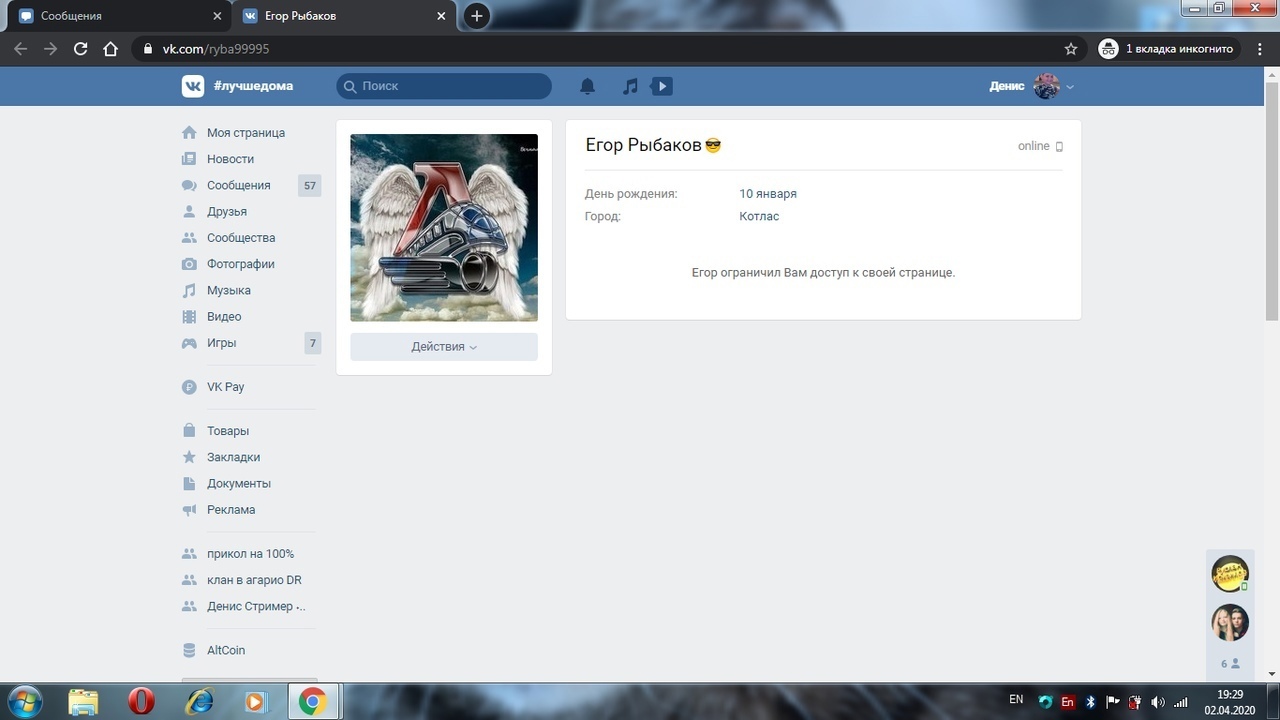The width and height of the screenshot is (1280, 720).
Task: Click the video player icon in header
Action: tap(661, 87)
